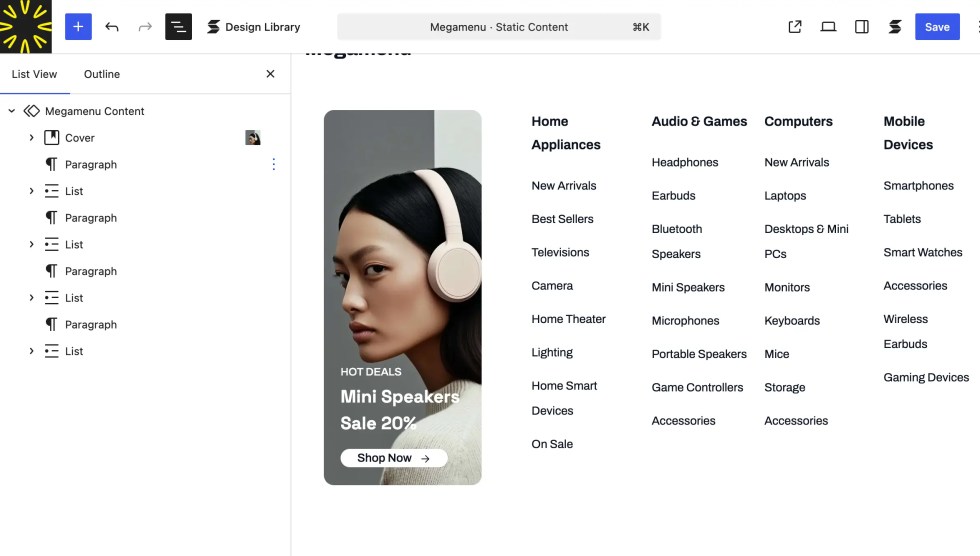This screenshot has width=980, height=556.
Task: Click the Game Controllers list item
Action: tap(698, 387)
